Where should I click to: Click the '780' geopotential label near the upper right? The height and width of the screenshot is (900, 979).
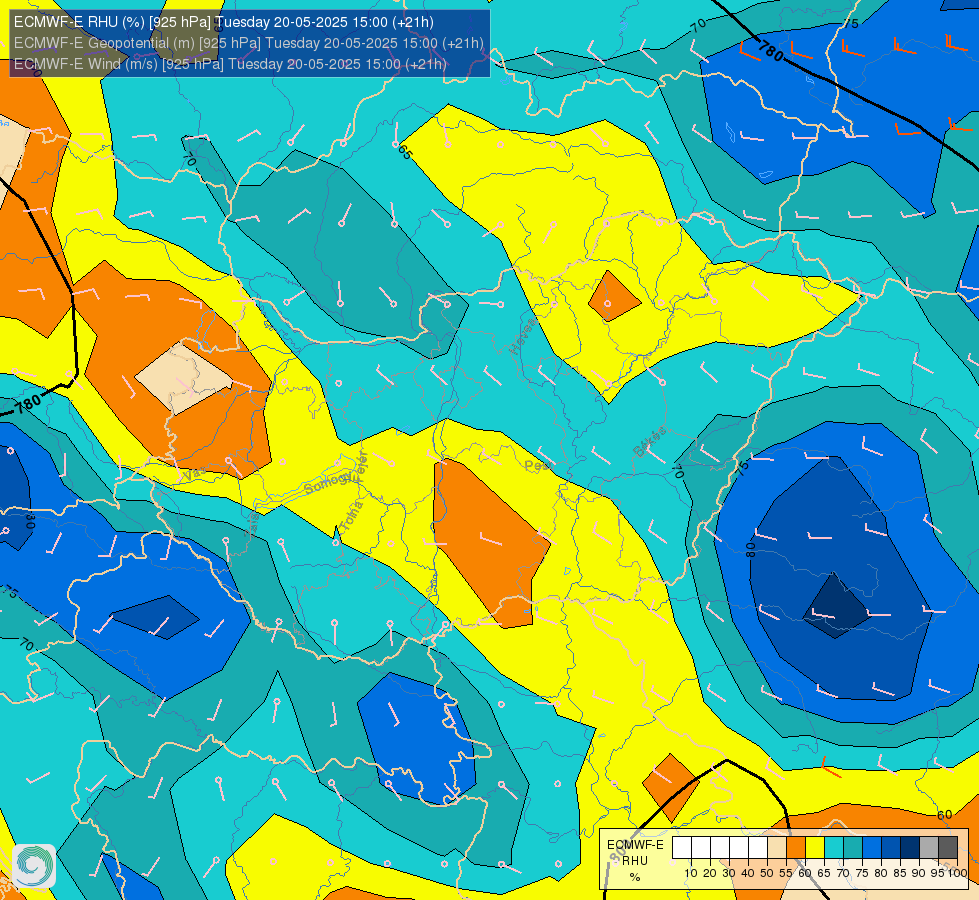[x=771, y=51]
